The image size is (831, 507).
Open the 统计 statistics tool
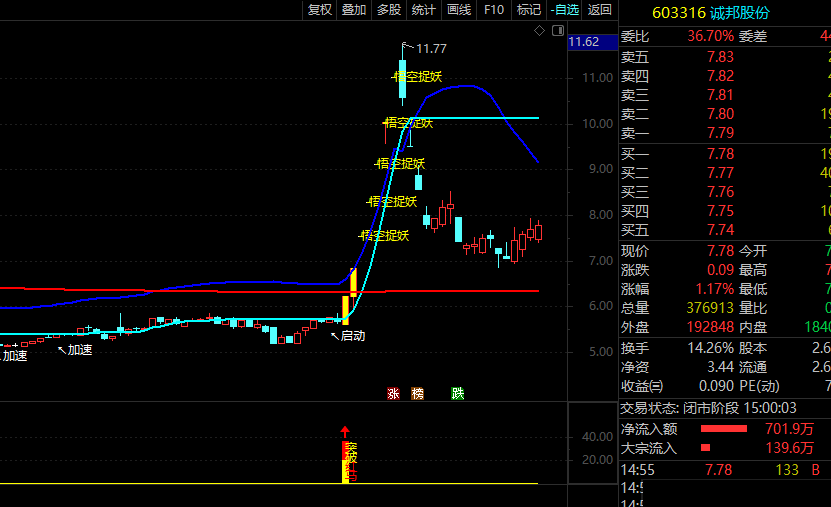[x=423, y=10]
